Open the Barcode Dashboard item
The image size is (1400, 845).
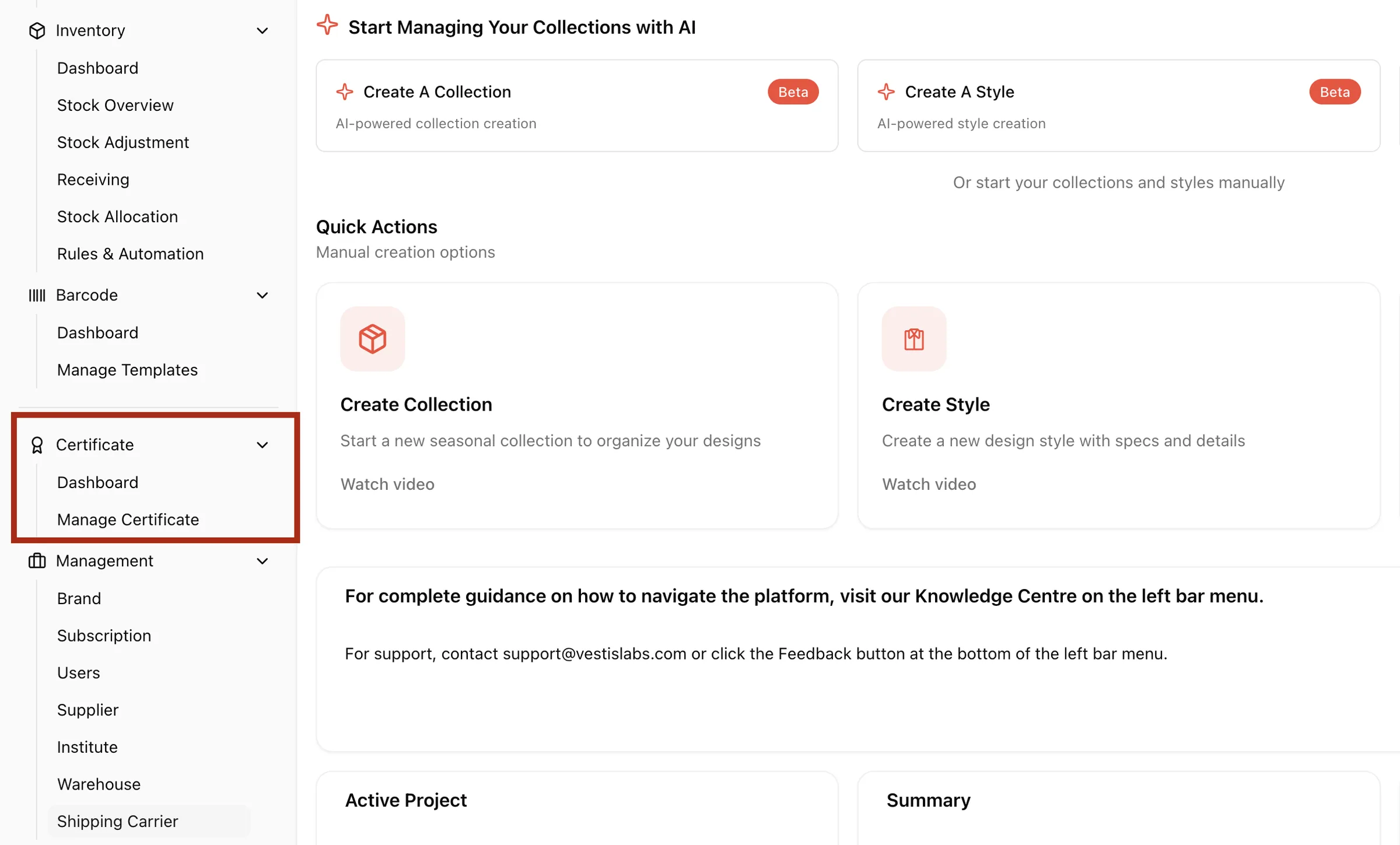[x=97, y=332]
